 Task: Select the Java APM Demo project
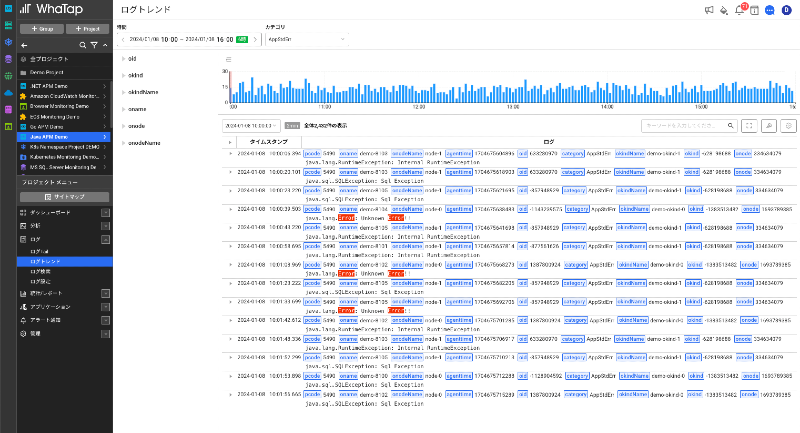point(64,137)
